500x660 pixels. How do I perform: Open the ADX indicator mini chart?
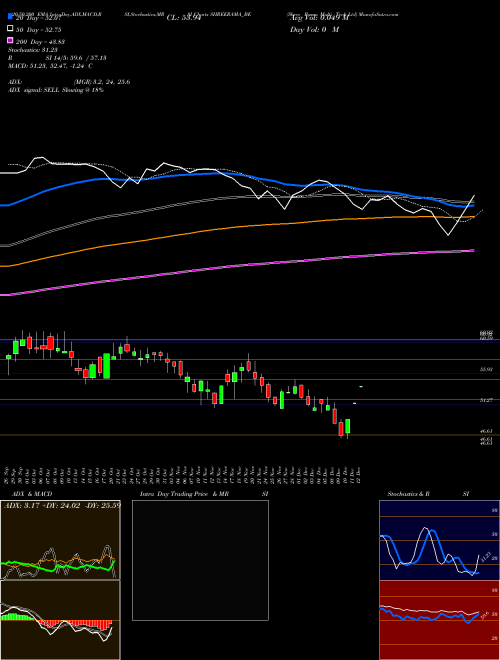point(60,540)
